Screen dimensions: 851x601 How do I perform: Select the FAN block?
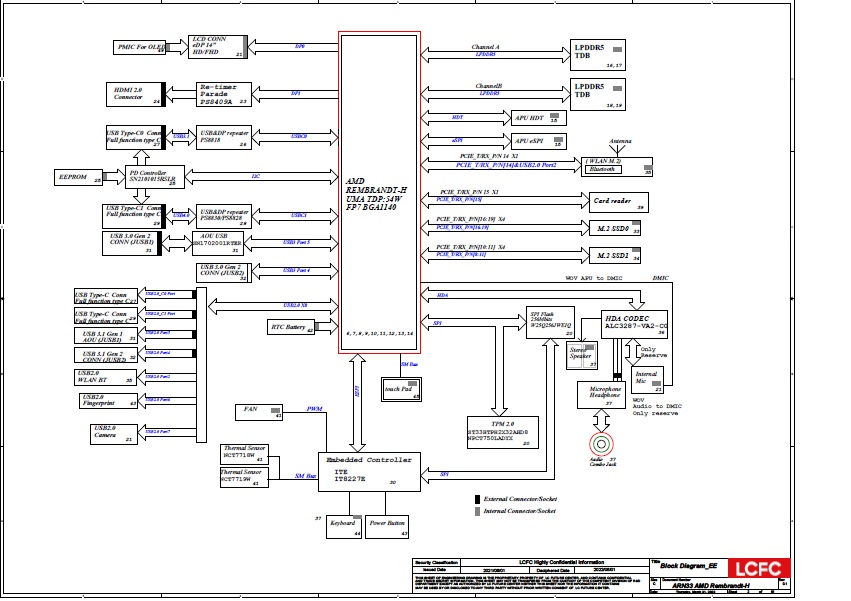point(259,412)
